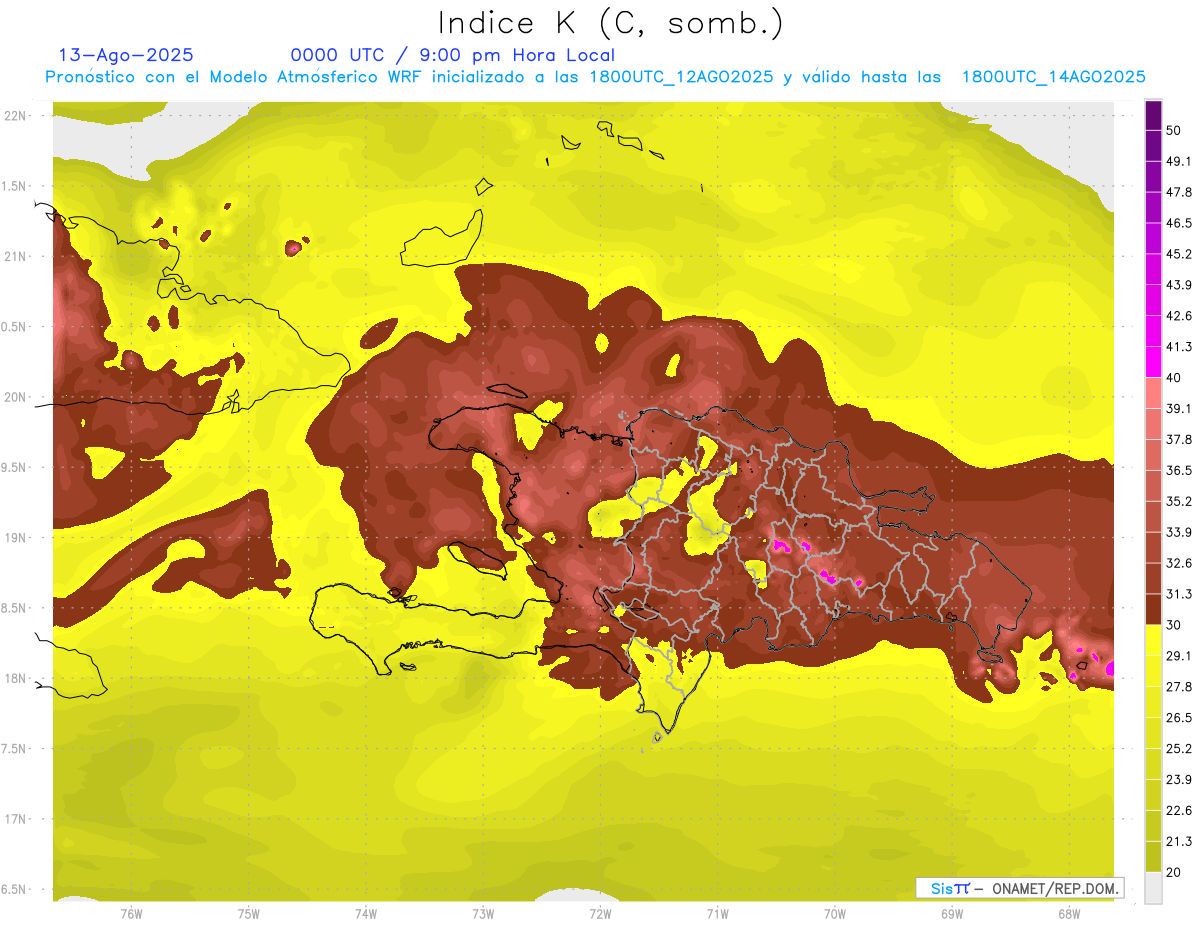Click the "19N" latitude label
This screenshot has width=1200, height=927.
point(15,537)
